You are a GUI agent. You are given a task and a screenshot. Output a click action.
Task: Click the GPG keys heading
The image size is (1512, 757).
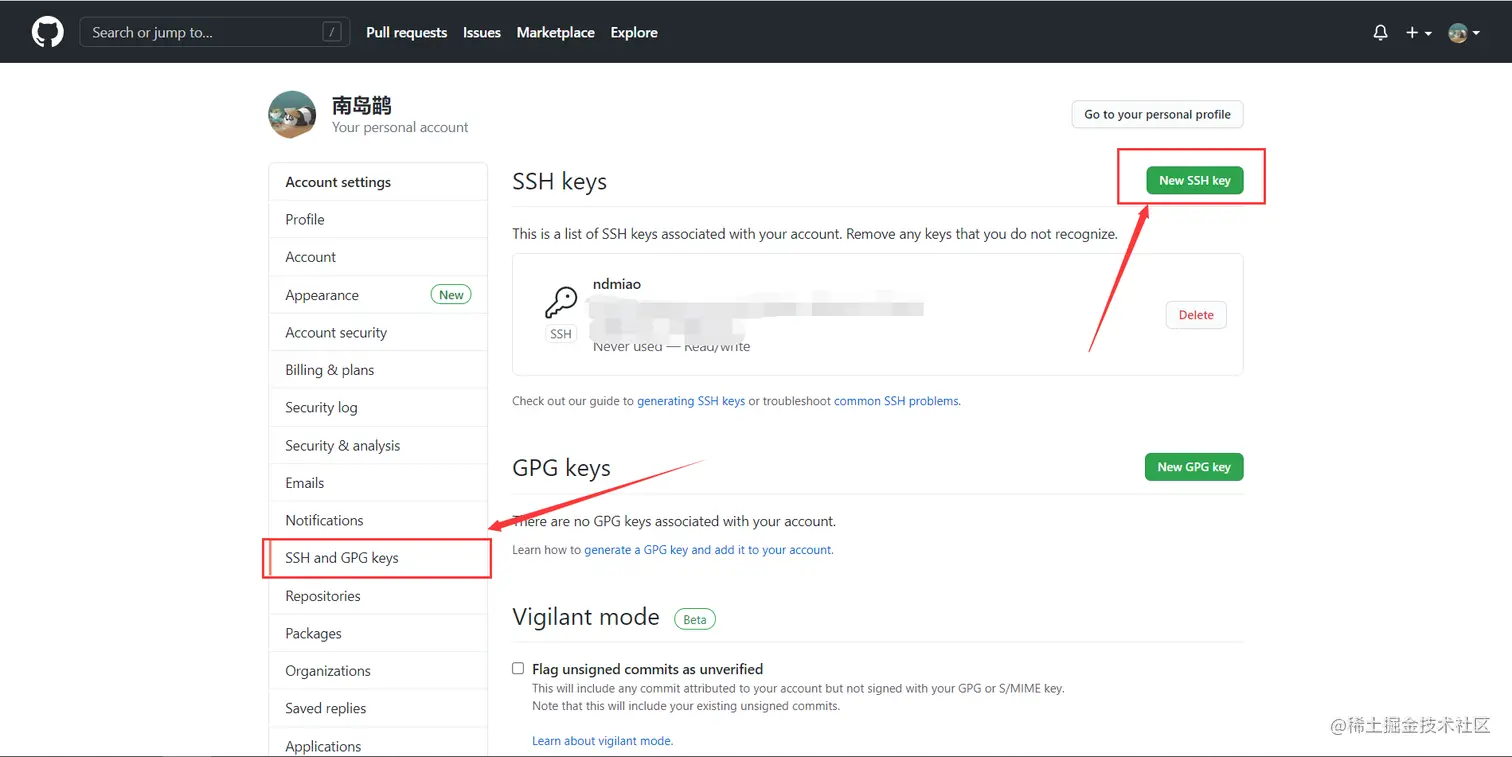click(561, 468)
